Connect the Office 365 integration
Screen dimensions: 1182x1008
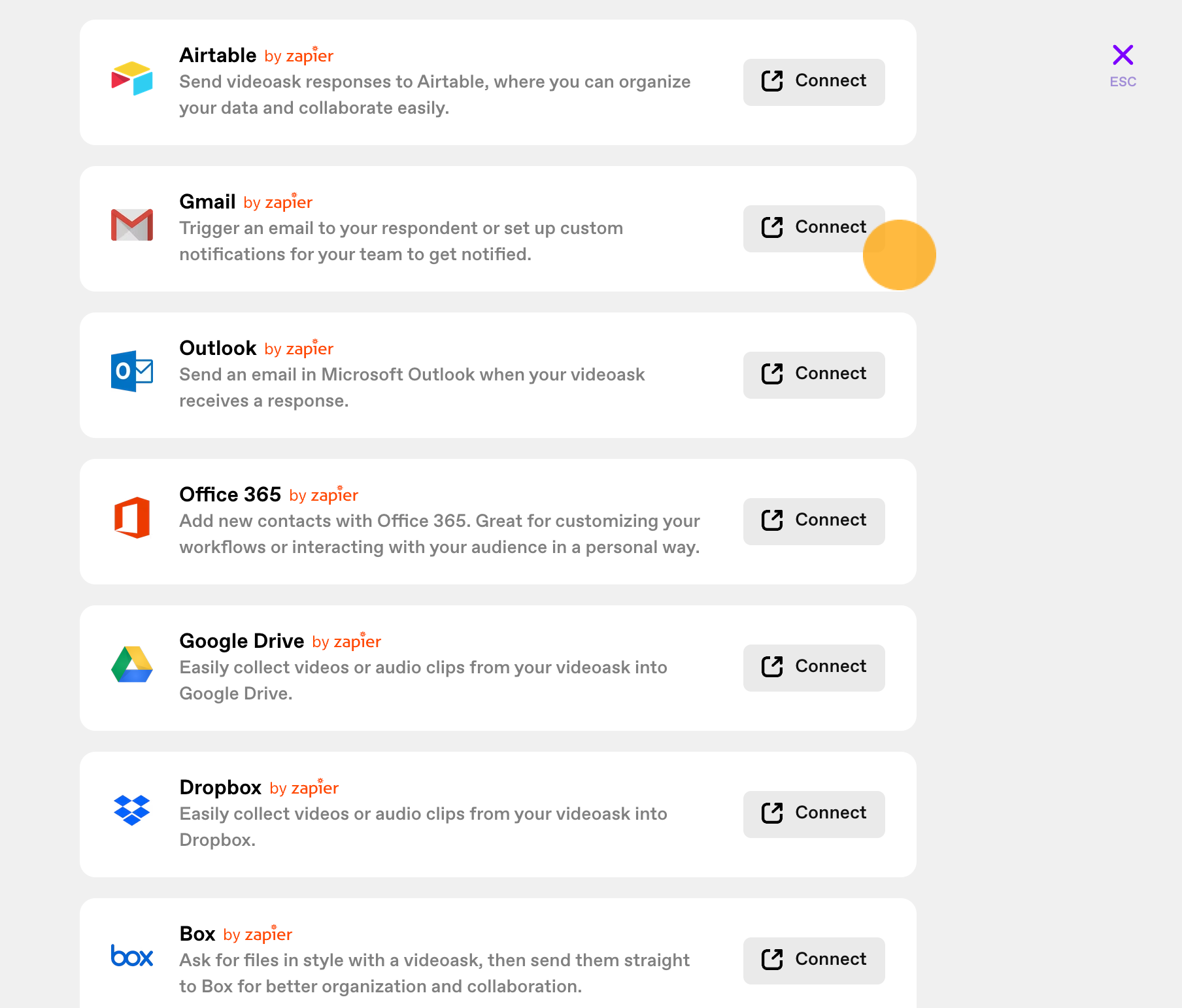(x=814, y=522)
